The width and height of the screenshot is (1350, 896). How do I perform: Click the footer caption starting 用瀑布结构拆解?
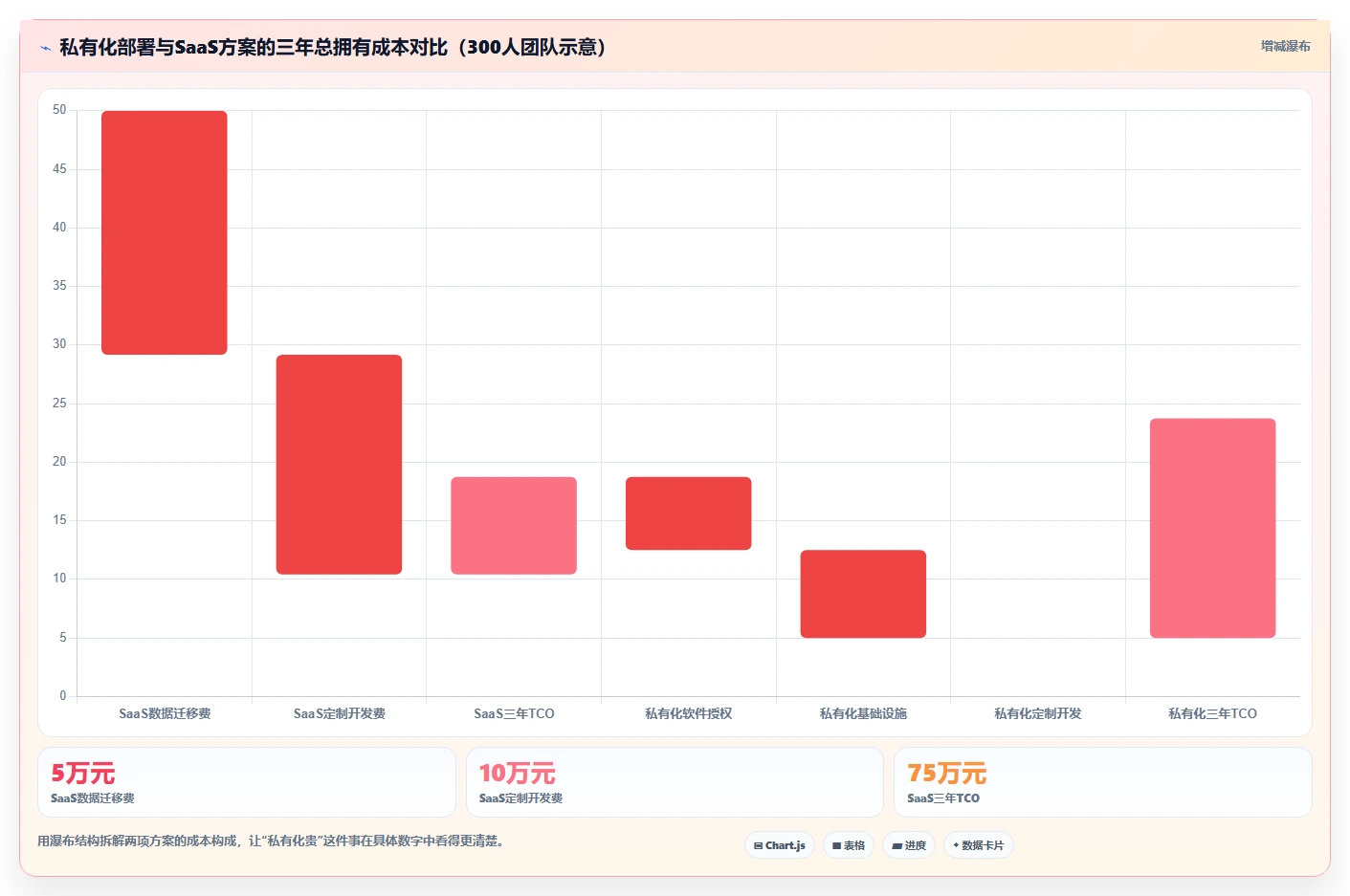[x=270, y=841]
